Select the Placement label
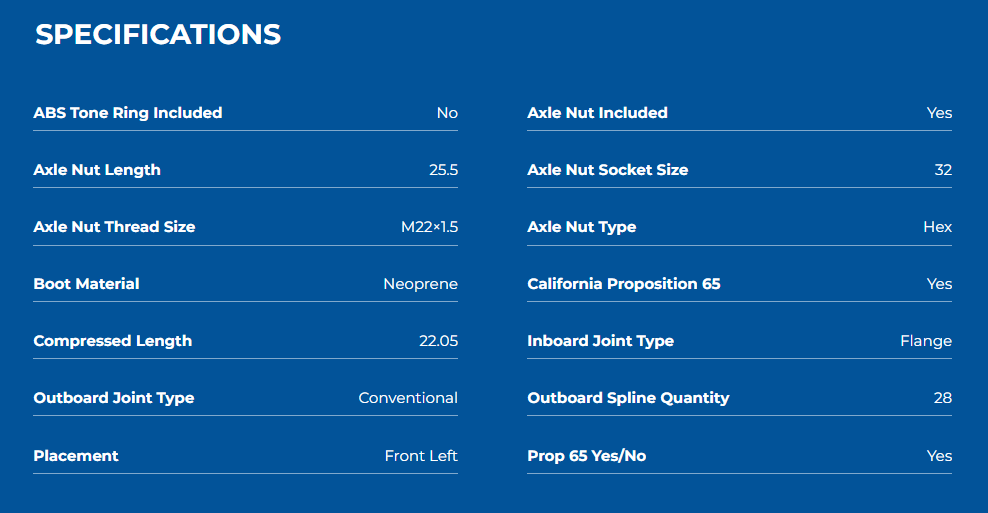Screen dimensions: 988x513 tap(76, 456)
